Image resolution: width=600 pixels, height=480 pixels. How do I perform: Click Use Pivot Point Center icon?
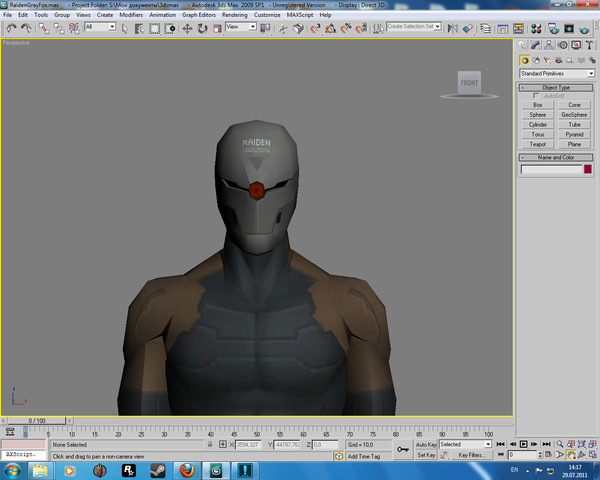coord(265,29)
